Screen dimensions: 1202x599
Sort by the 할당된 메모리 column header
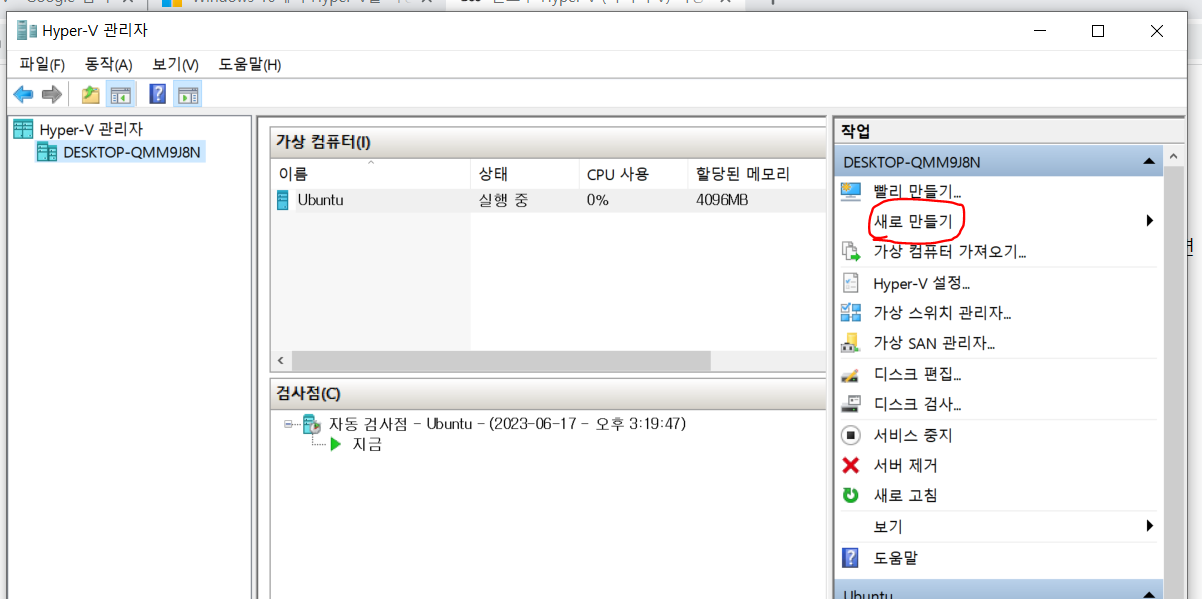tap(757, 174)
